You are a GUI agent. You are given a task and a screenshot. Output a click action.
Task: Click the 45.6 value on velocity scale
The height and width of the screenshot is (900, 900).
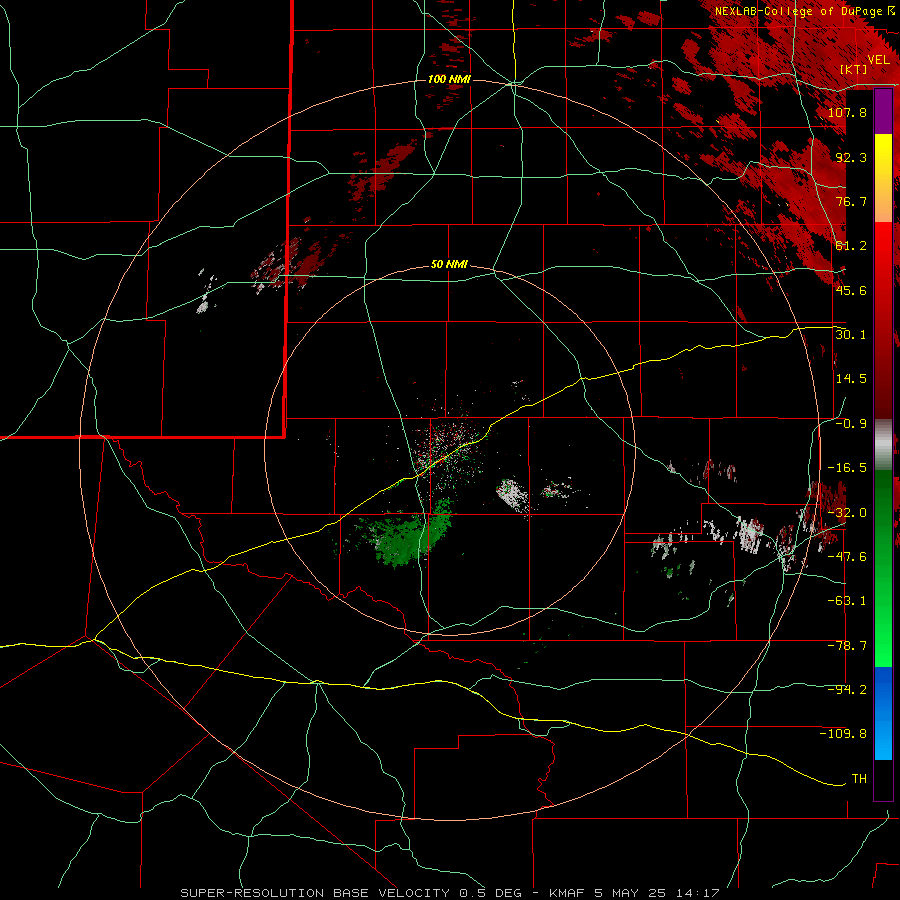(x=851, y=290)
